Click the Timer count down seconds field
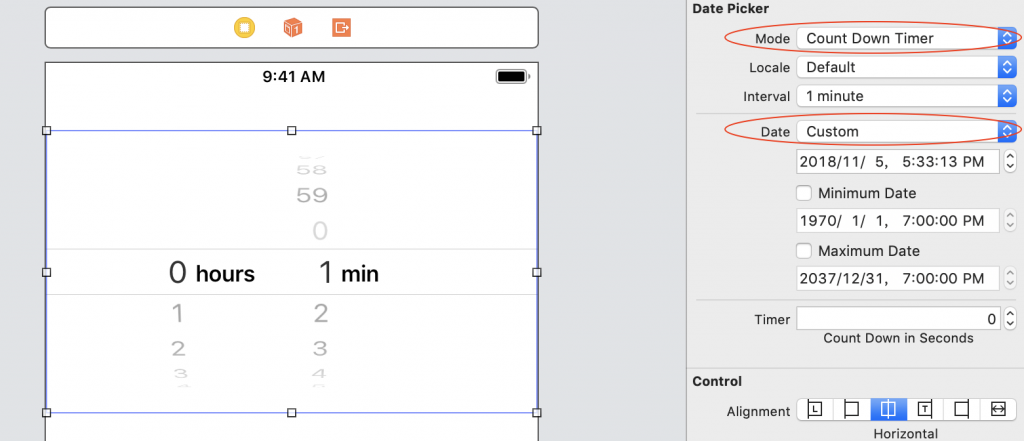 pyautogui.click(x=897, y=319)
